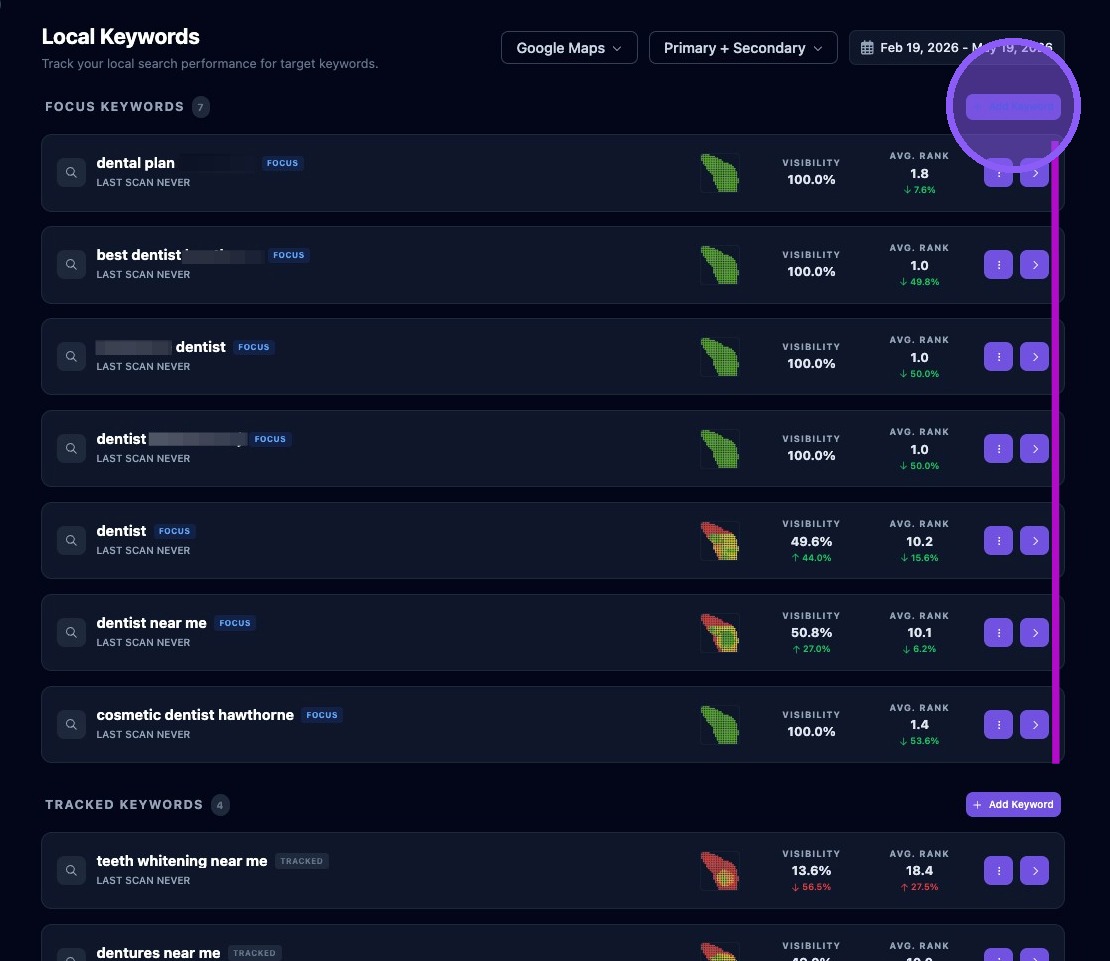Screen dimensions: 1110x961
Task: Click the 18.4 average rank value
Action: 919,870
